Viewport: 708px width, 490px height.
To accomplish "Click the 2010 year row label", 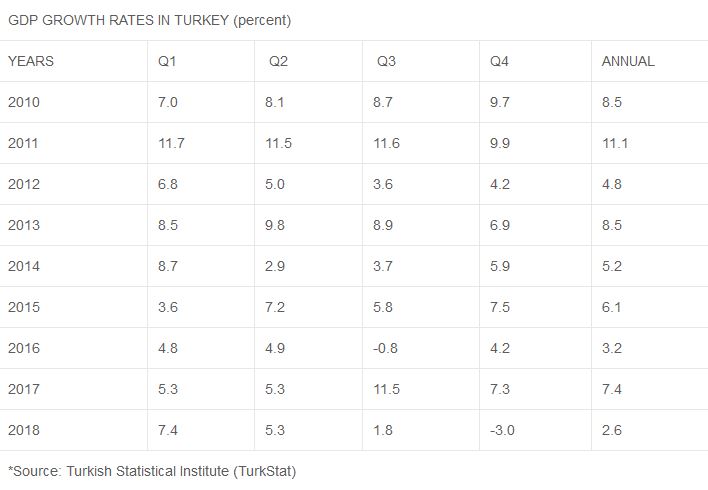I will (24, 102).
